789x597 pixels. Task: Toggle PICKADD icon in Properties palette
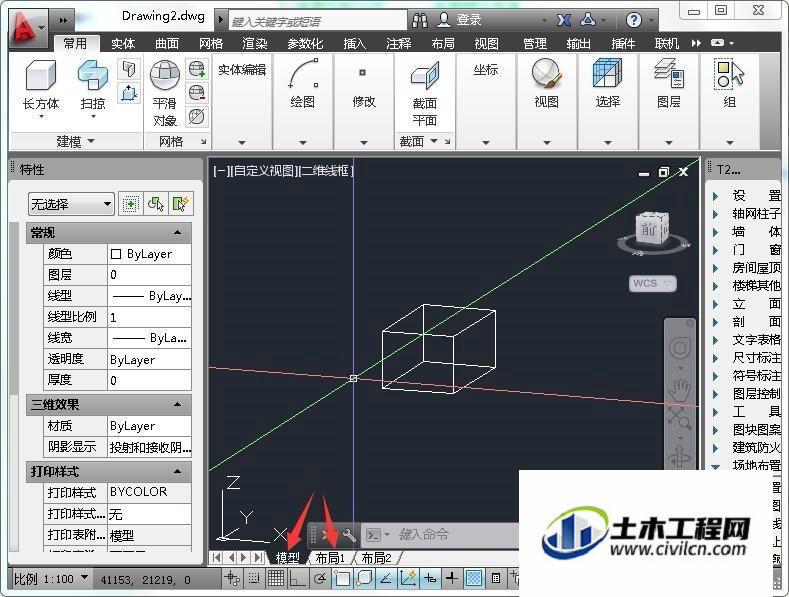tap(131, 204)
